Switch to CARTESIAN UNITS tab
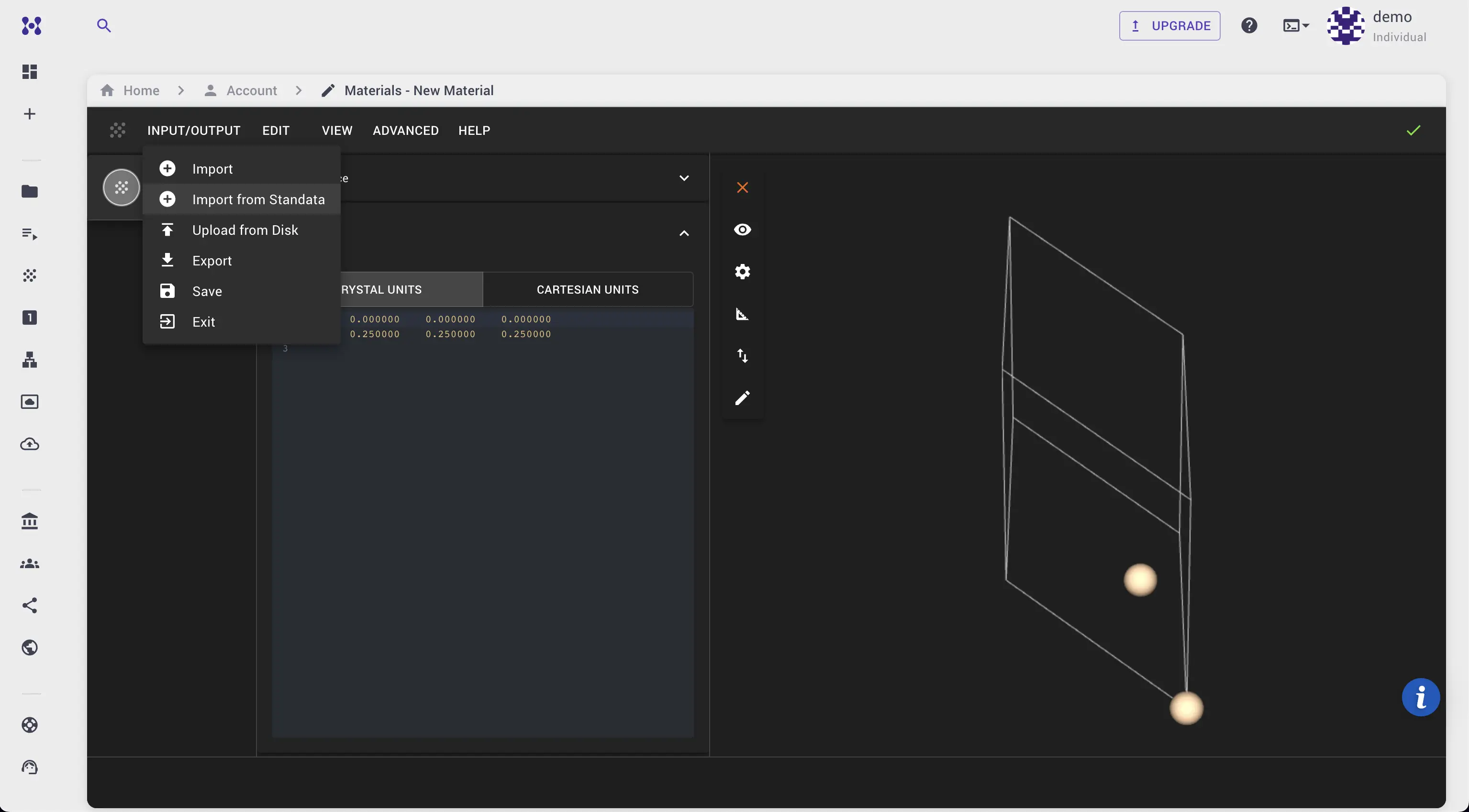 tap(588, 289)
